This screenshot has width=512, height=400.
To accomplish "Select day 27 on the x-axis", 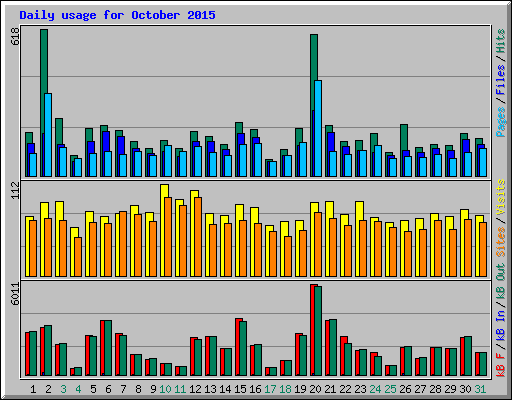I will [420, 389].
